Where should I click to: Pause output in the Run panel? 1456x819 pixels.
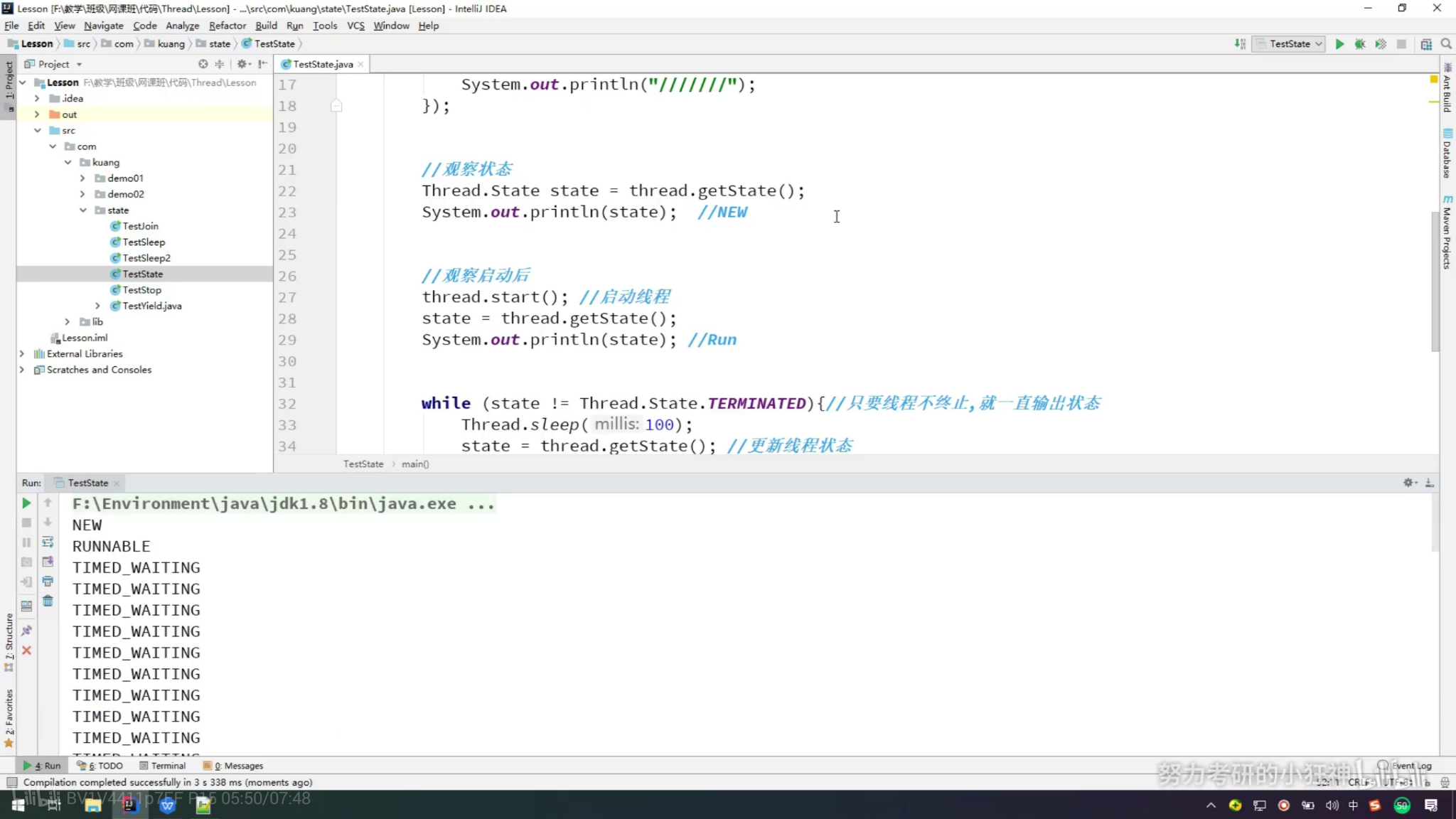[26, 542]
